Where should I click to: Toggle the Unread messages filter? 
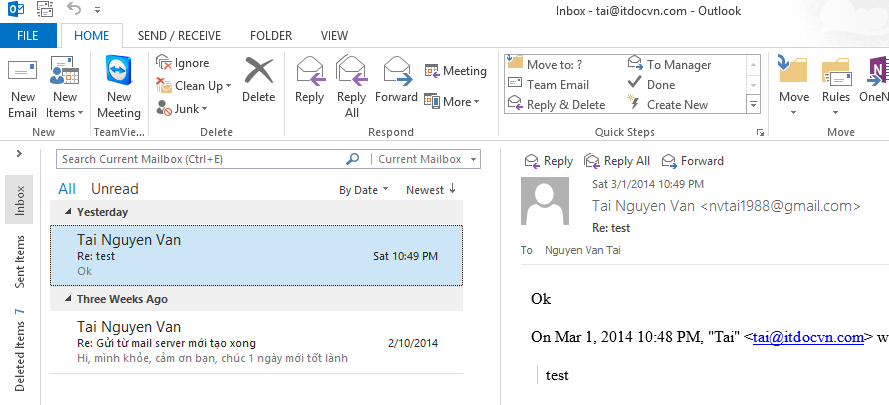tap(114, 189)
